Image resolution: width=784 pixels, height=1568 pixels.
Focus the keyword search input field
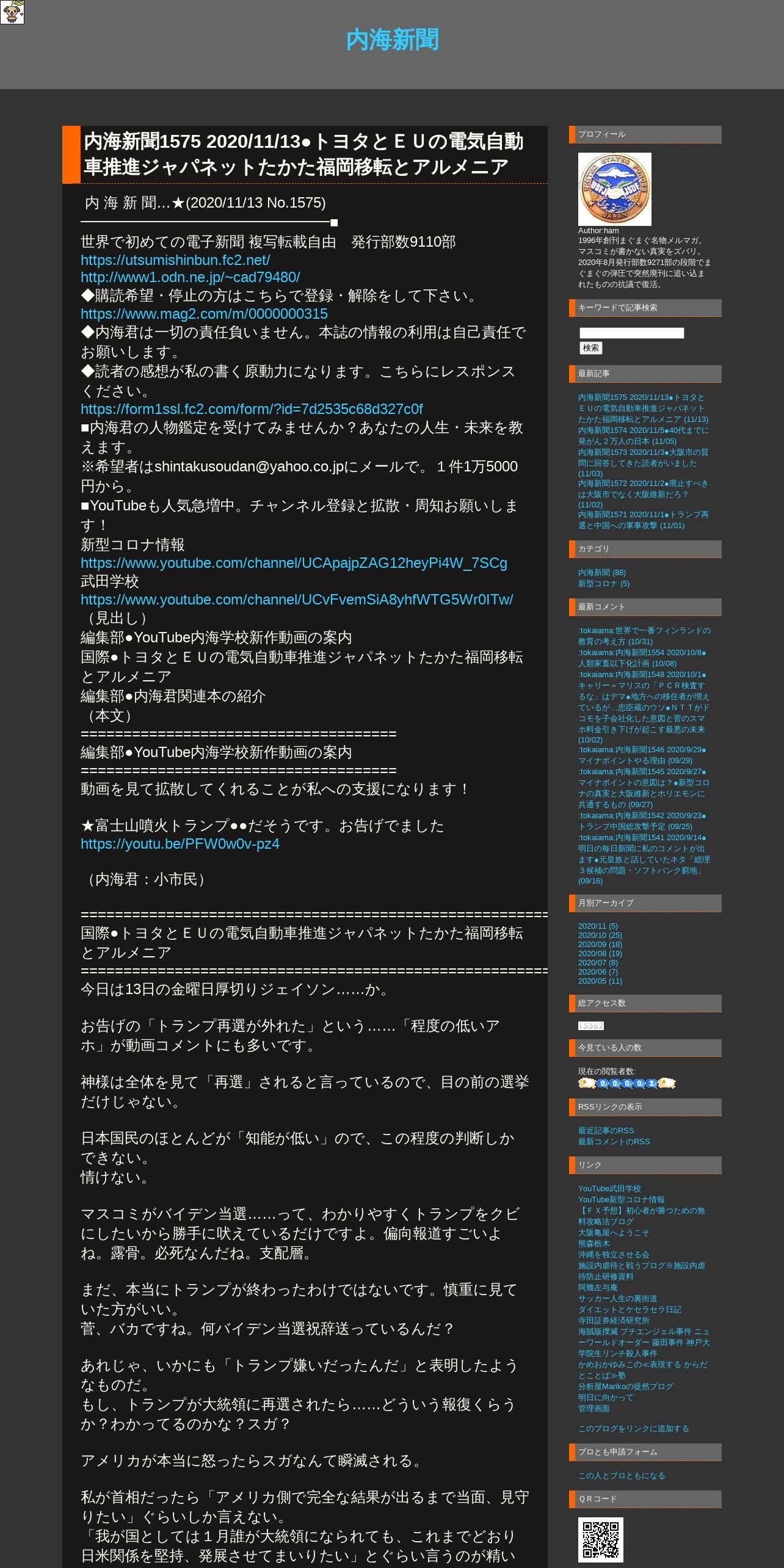(631, 333)
